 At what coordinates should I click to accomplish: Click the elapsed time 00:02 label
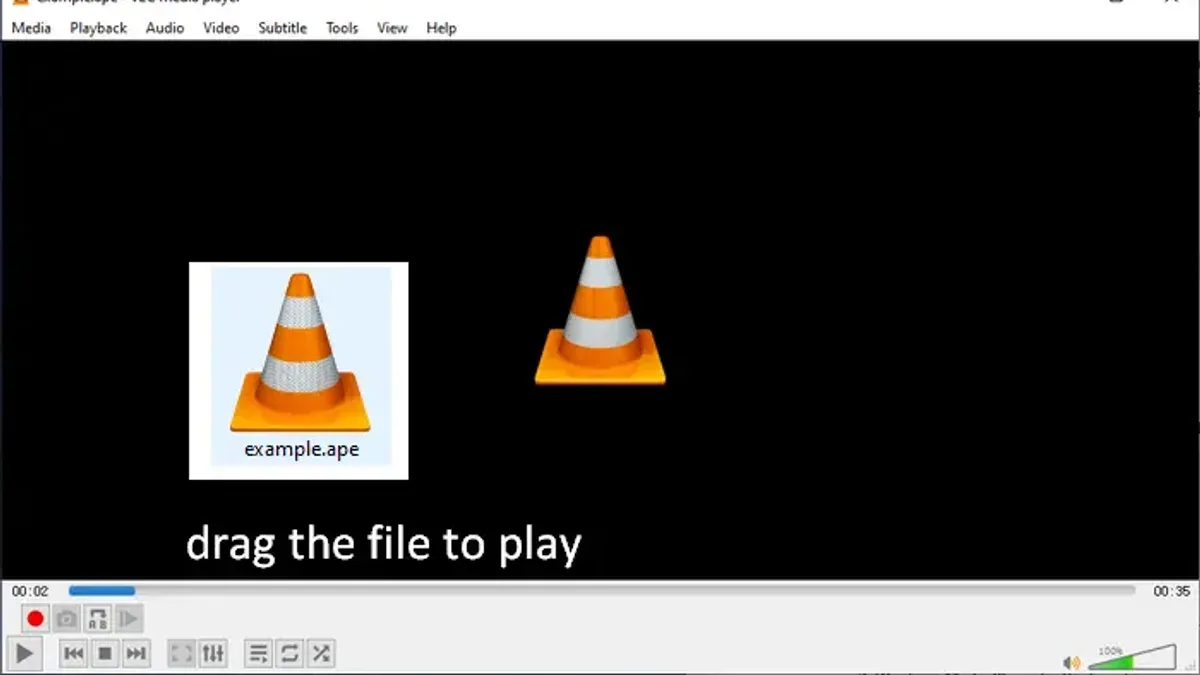[x=30, y=591]
